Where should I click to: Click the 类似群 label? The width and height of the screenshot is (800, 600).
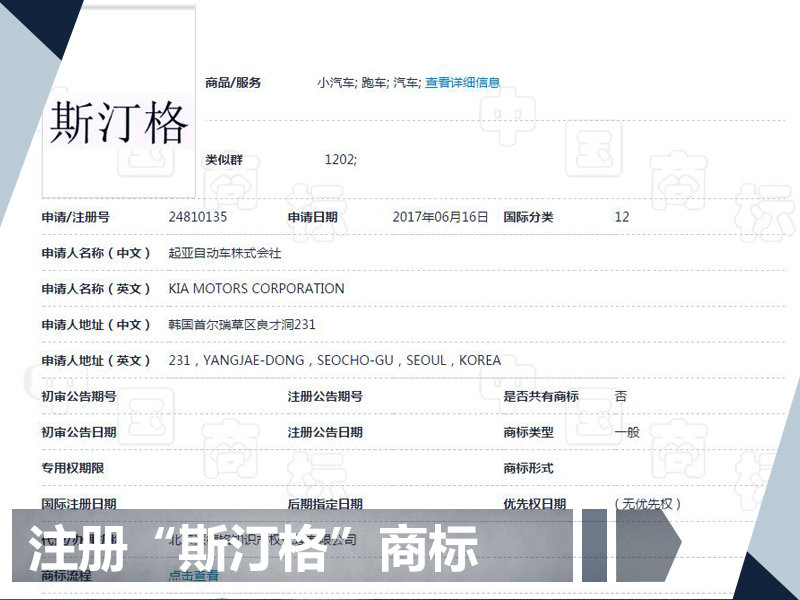pos(223,160)
